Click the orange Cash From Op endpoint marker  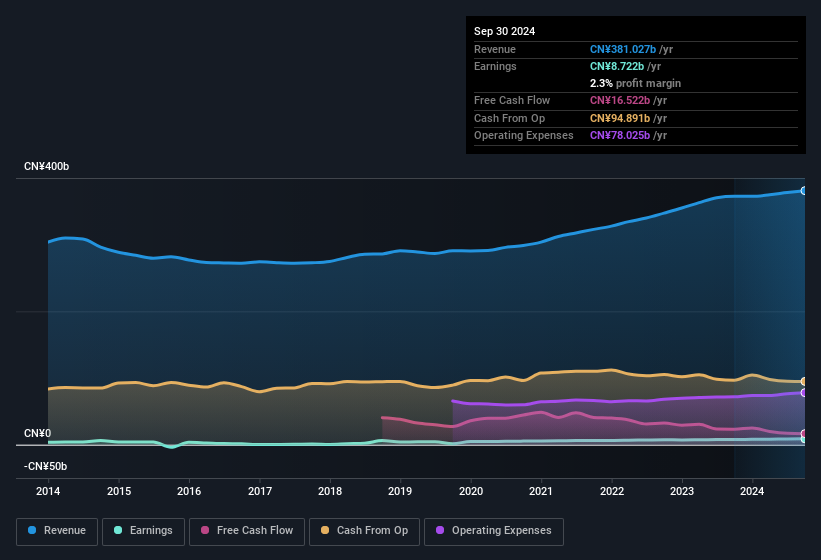tap(804, 381)
